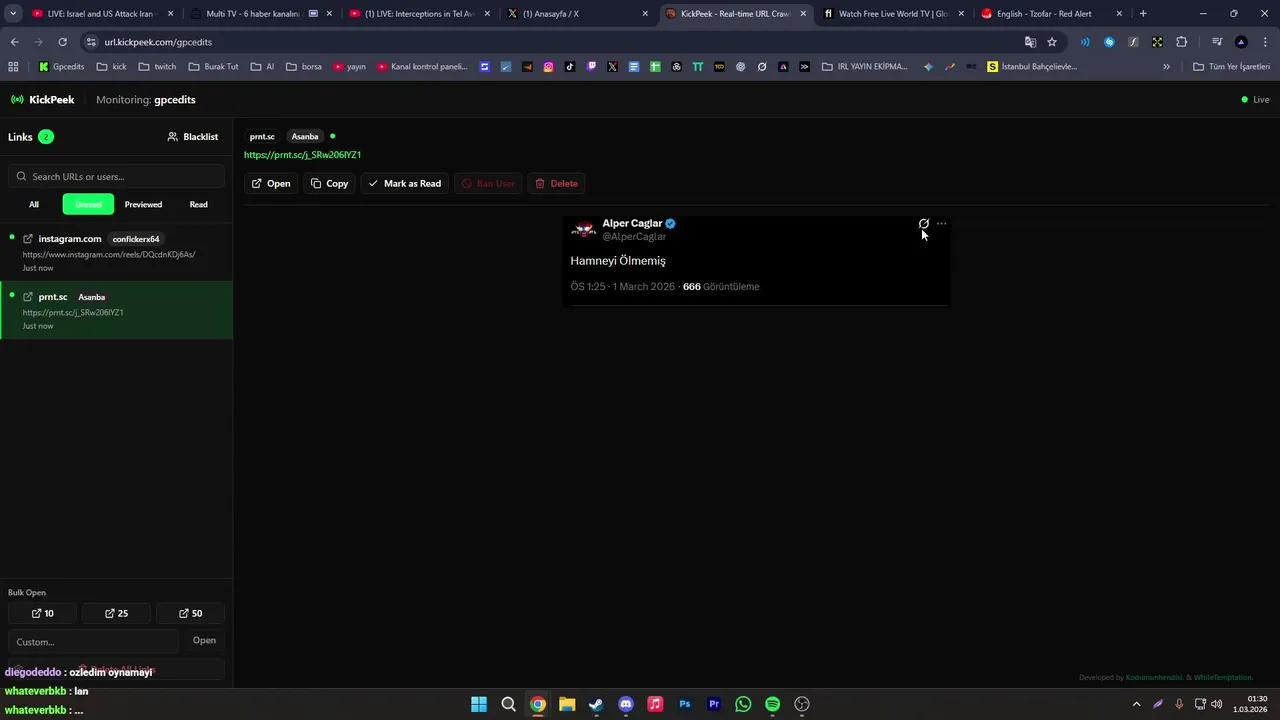This screenshot has height=720, width=1280.
Task: Open the Chrome three-dot menu
Action: [x=1265, y=42]
